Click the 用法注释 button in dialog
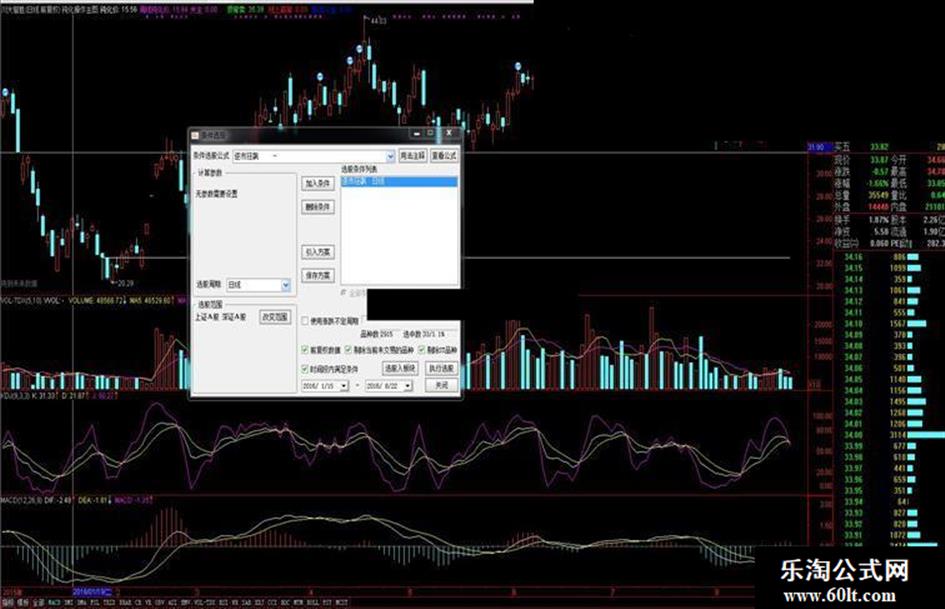This screenshot has width=945, height=609. pos(413,156)
